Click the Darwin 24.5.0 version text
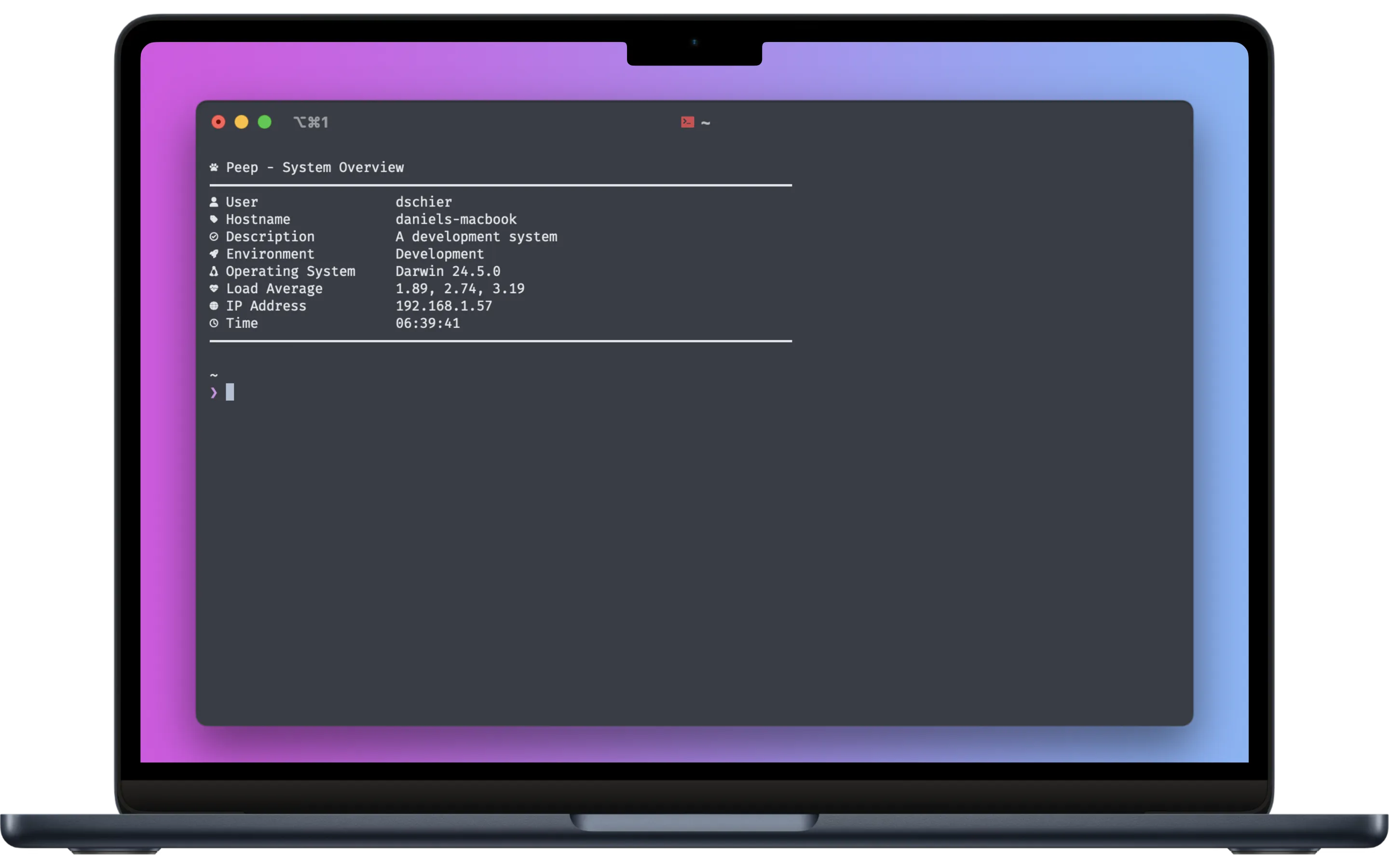 click(448, 271)
